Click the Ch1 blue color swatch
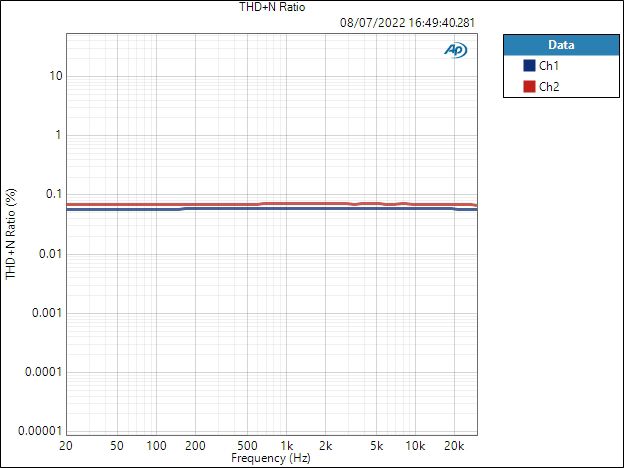Screen dimensions: 624x468 [529, 65]
